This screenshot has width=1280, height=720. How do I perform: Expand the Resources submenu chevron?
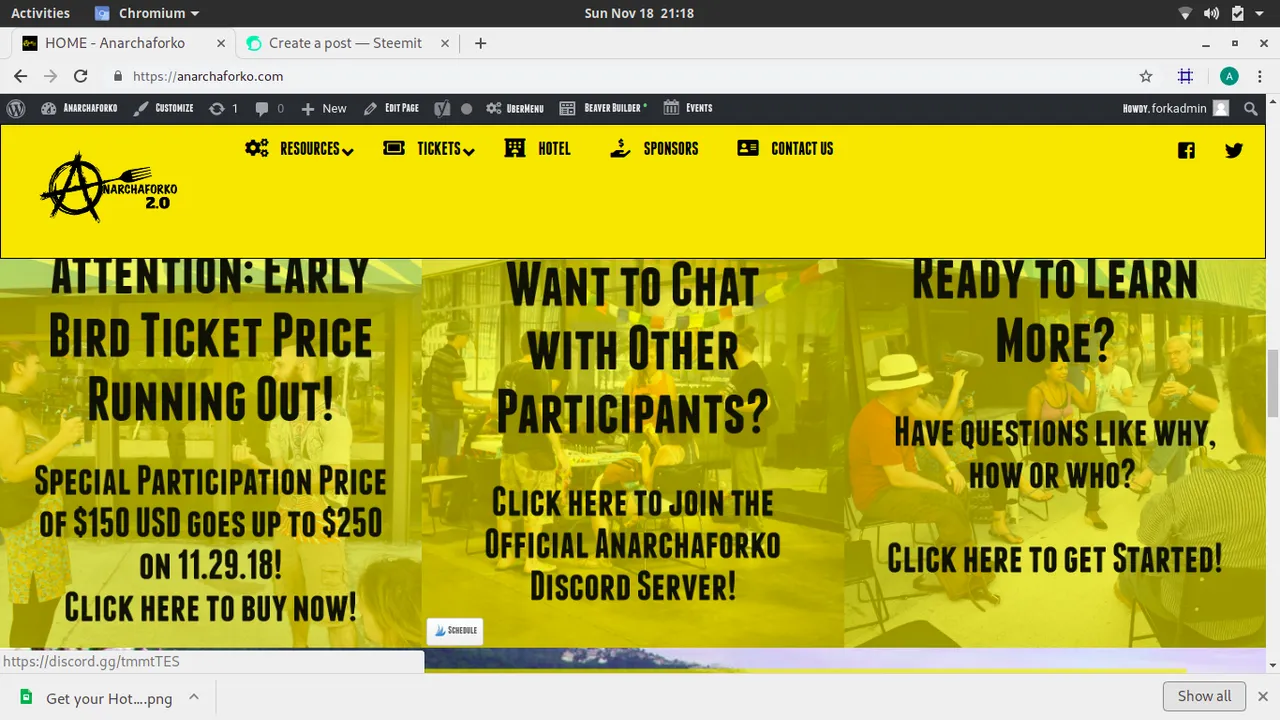pyautogui.click(x=347, y=151)
